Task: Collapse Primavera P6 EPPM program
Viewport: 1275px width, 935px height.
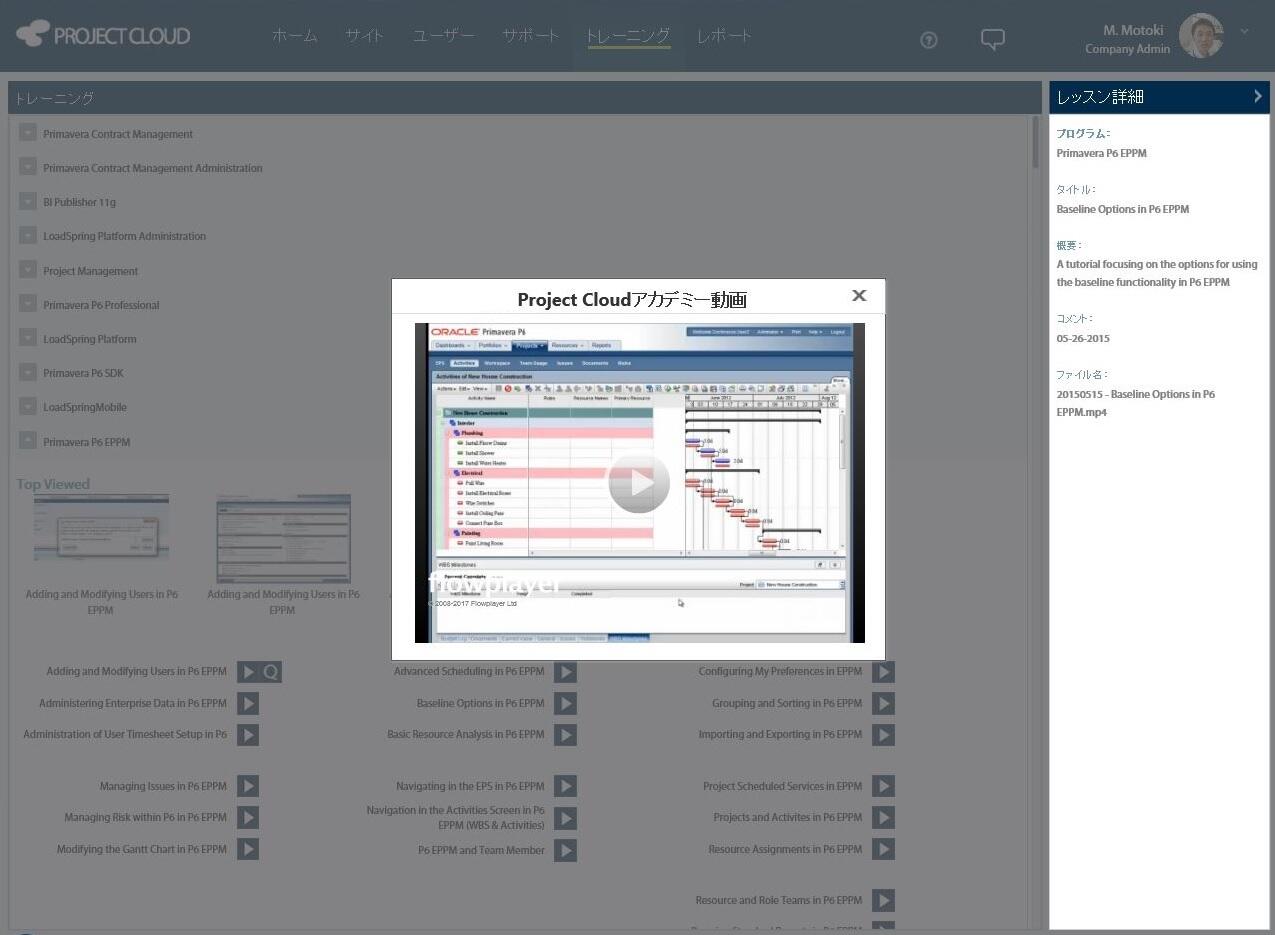Action: pos(28,441)
